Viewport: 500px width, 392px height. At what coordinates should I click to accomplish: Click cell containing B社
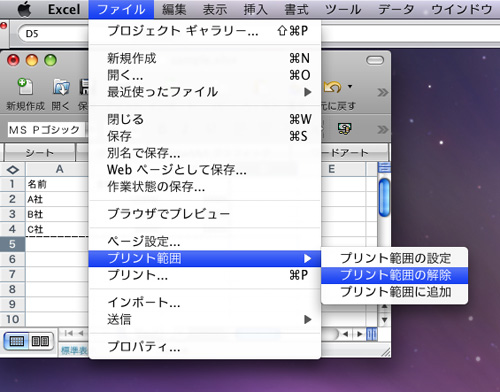coord(57,214)
